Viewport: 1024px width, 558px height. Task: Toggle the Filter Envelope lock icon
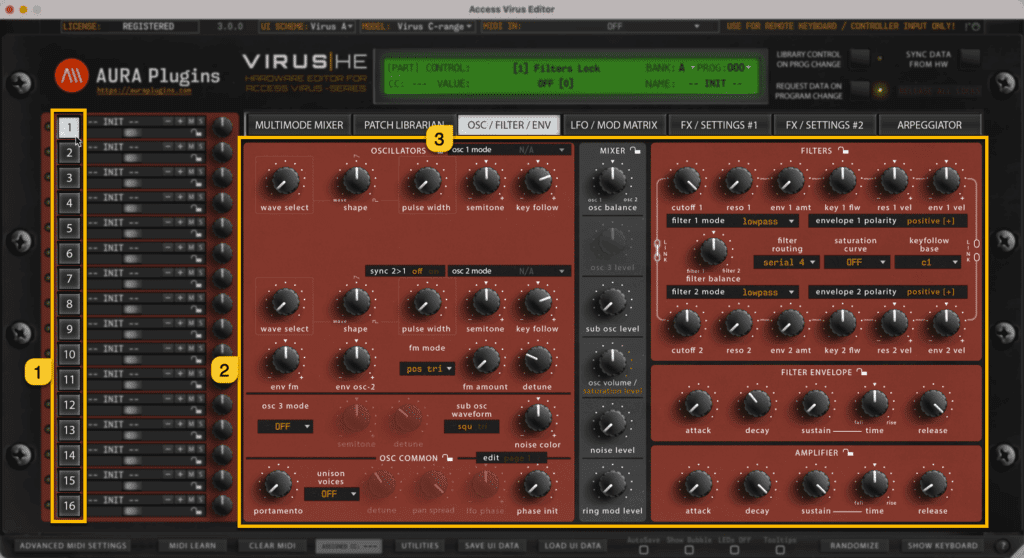point(862,372)
